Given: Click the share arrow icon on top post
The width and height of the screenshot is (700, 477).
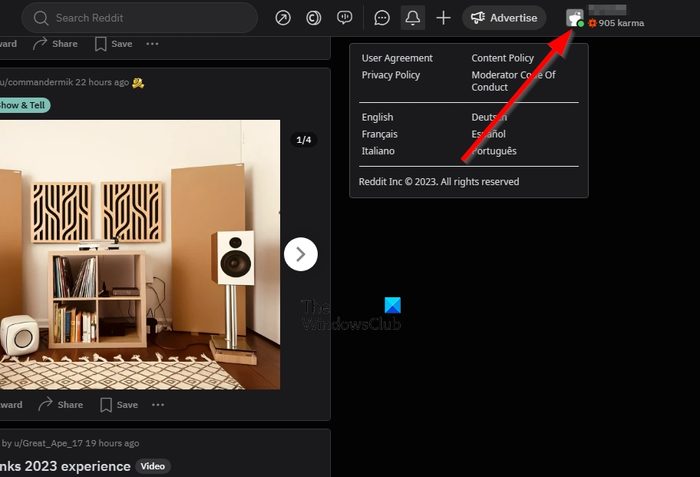Looking at the screenshot, I should pyautogui.click(x=40, y=44).
